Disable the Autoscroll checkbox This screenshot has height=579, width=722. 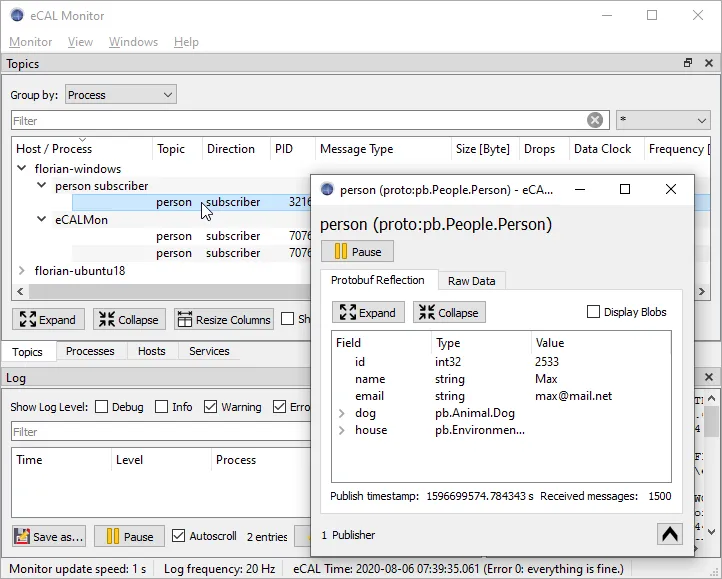(179, 536)
